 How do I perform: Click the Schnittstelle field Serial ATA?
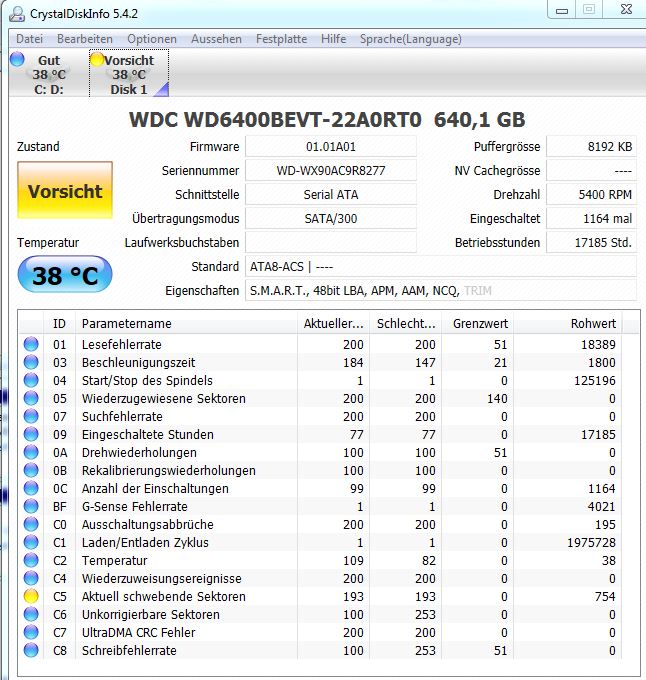pyautogui.click(x=331, y=194)
